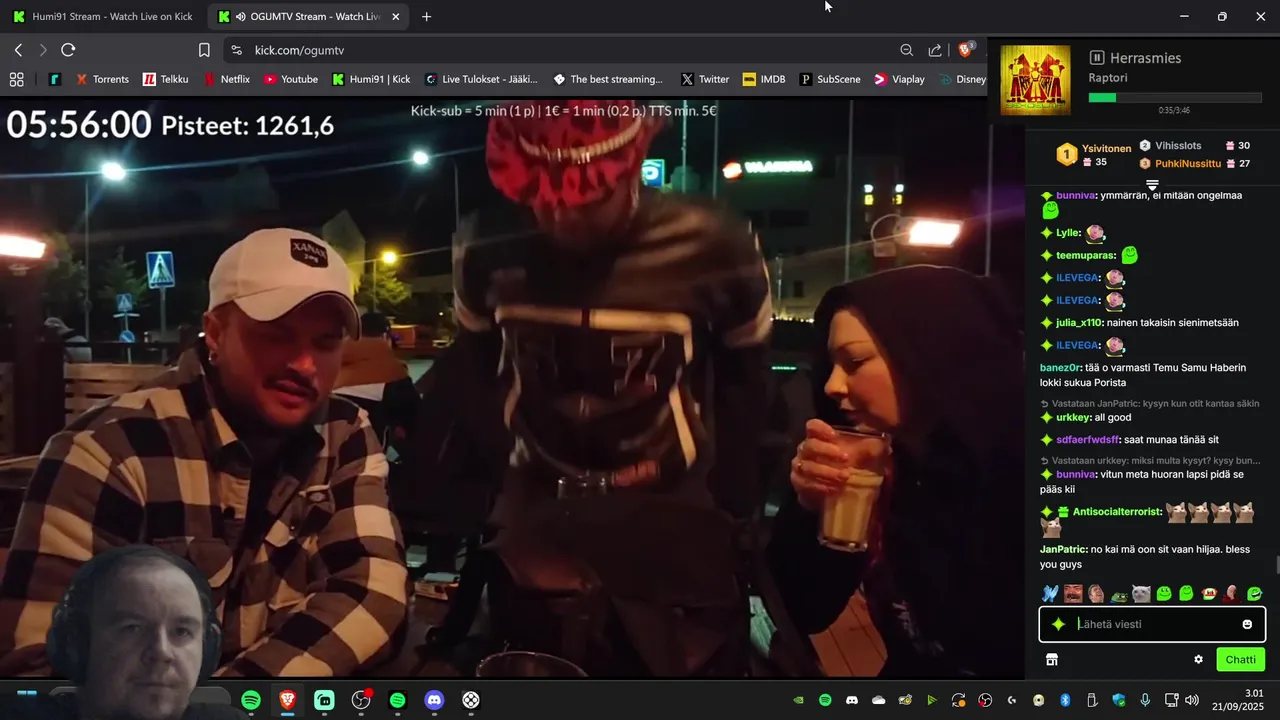1280x720 pixels.
Task: Share this page icon
Action: pyautogui.click(x=935, y=50)
